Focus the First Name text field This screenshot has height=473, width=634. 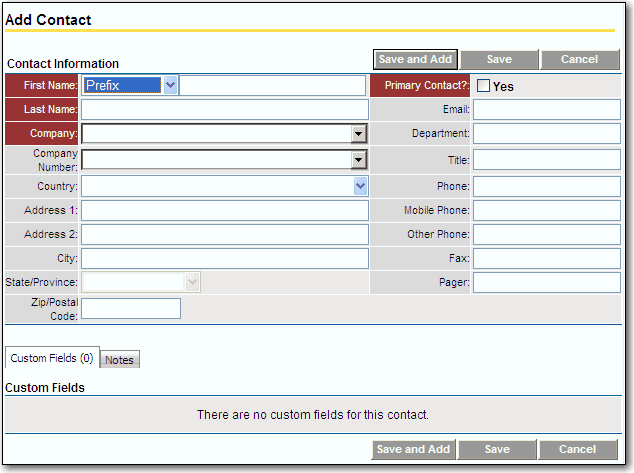click(273, 85)
